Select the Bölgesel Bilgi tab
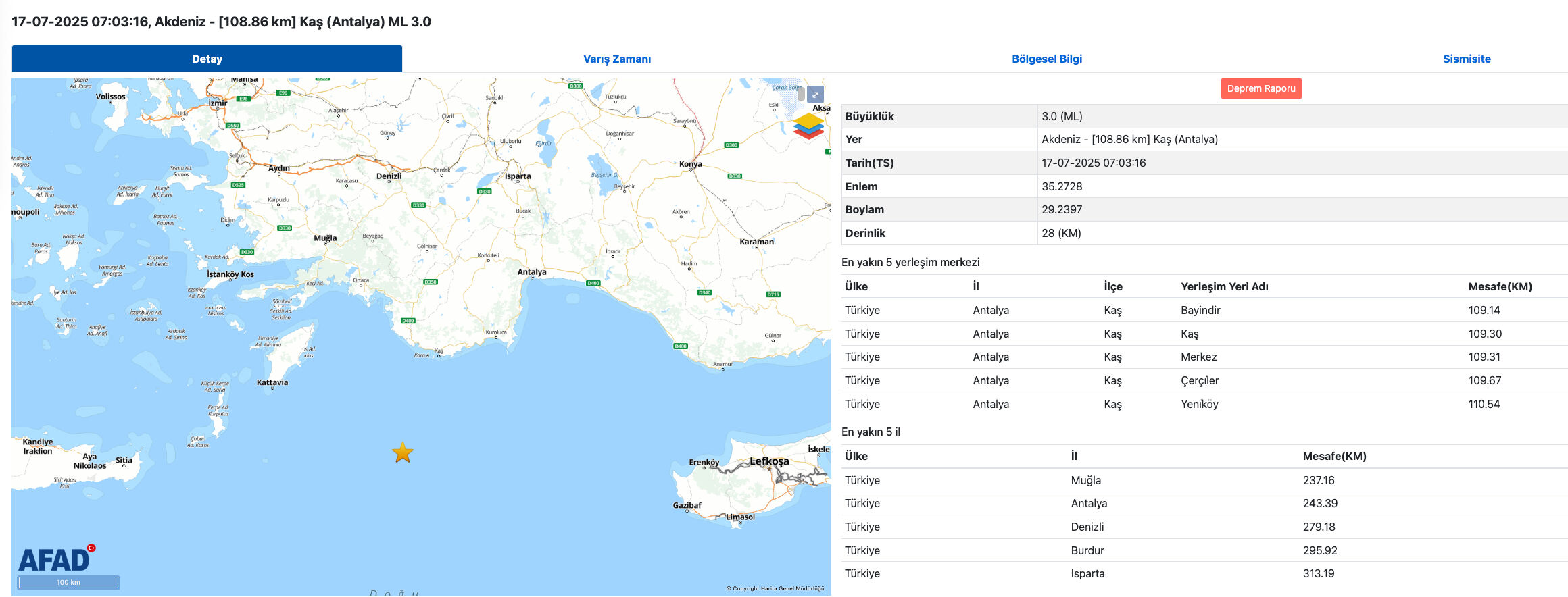 click(1046, 59)
